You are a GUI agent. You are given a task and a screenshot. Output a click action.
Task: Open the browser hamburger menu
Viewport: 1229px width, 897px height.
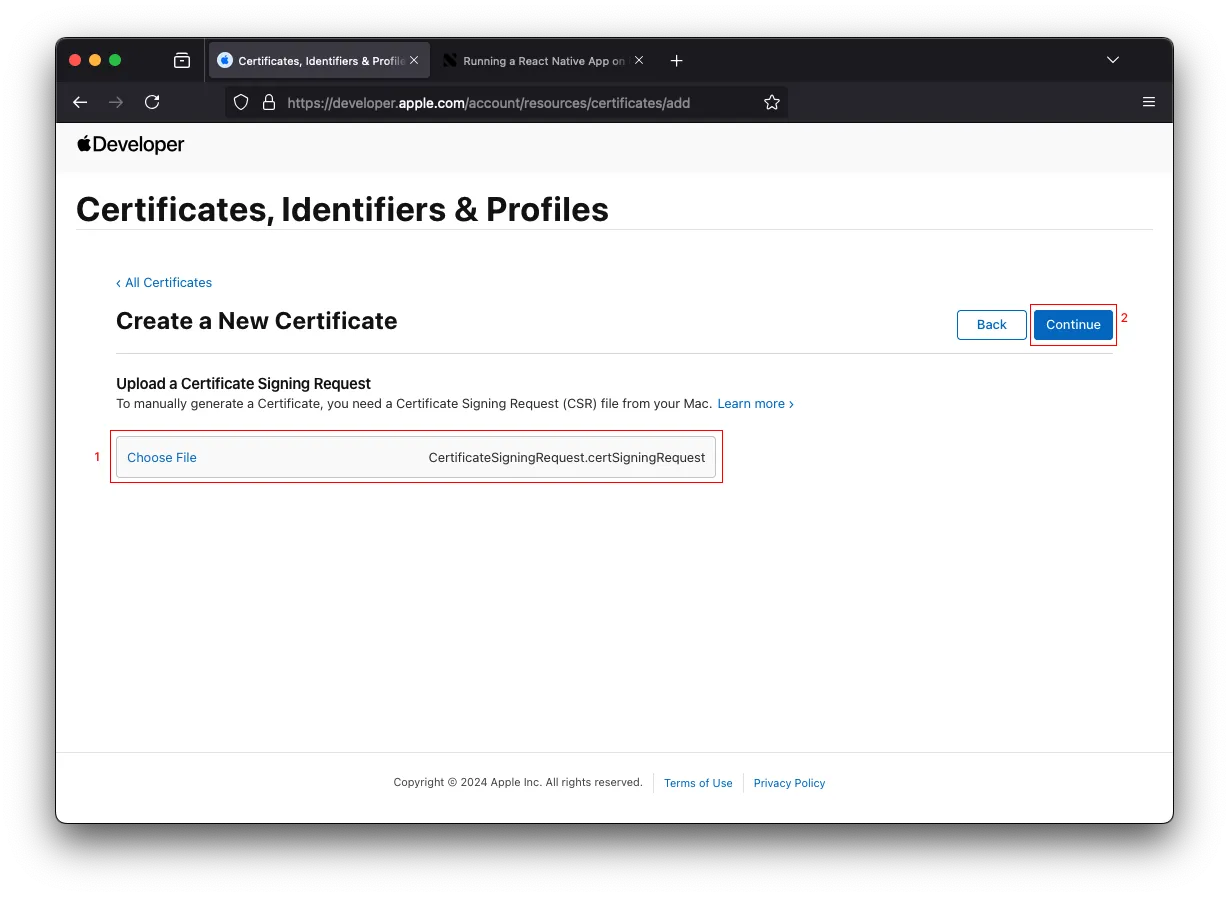coord(1149,102)
